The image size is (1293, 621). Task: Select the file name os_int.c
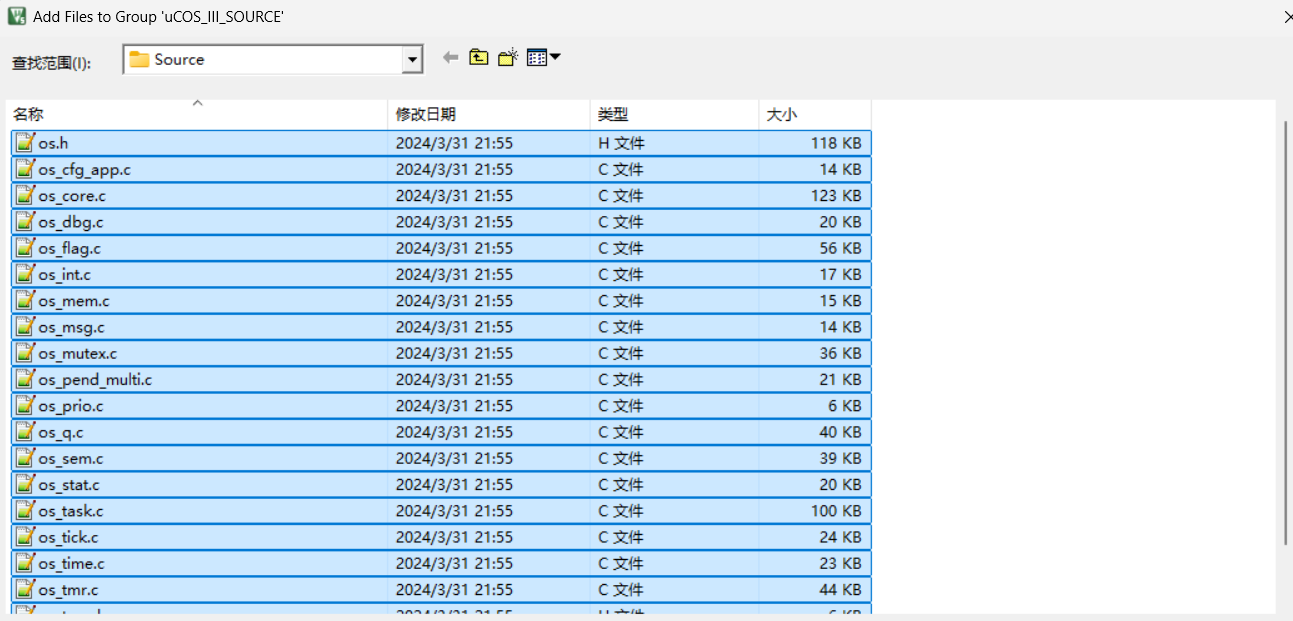64,274
